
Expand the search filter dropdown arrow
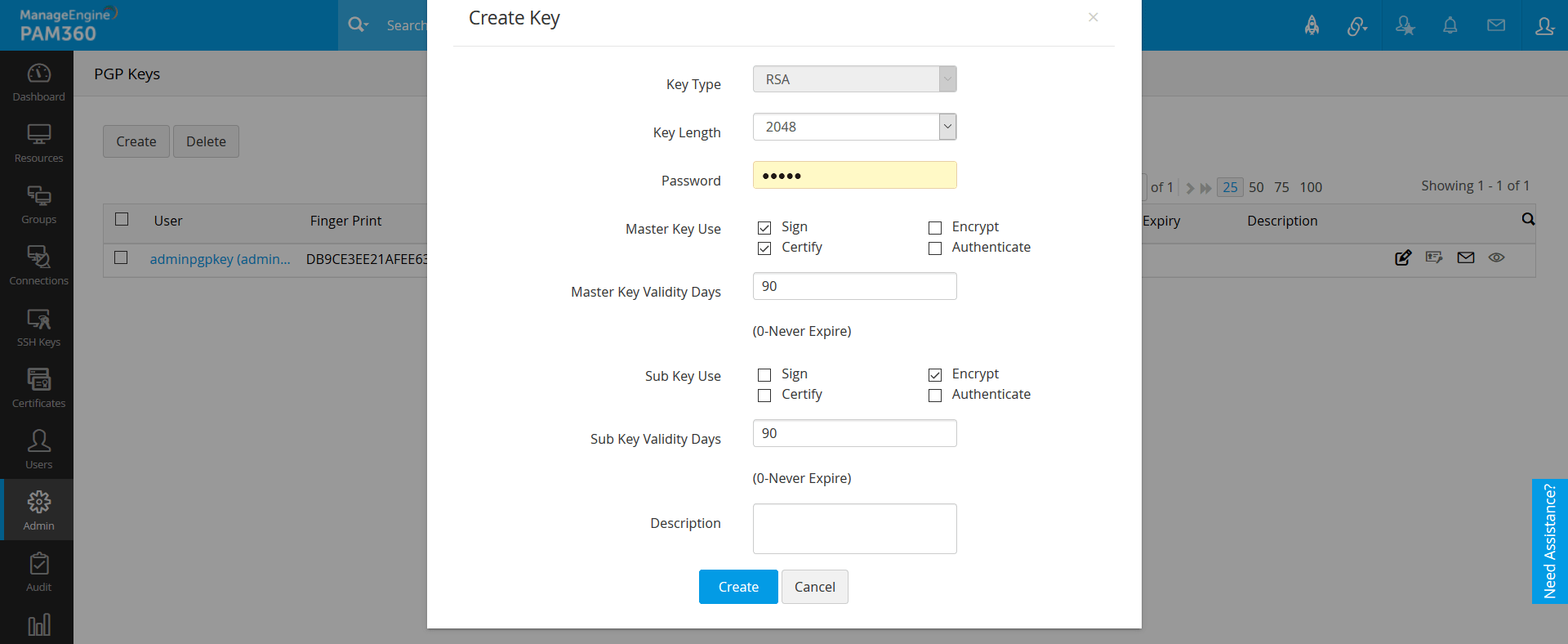click(367, 25)
